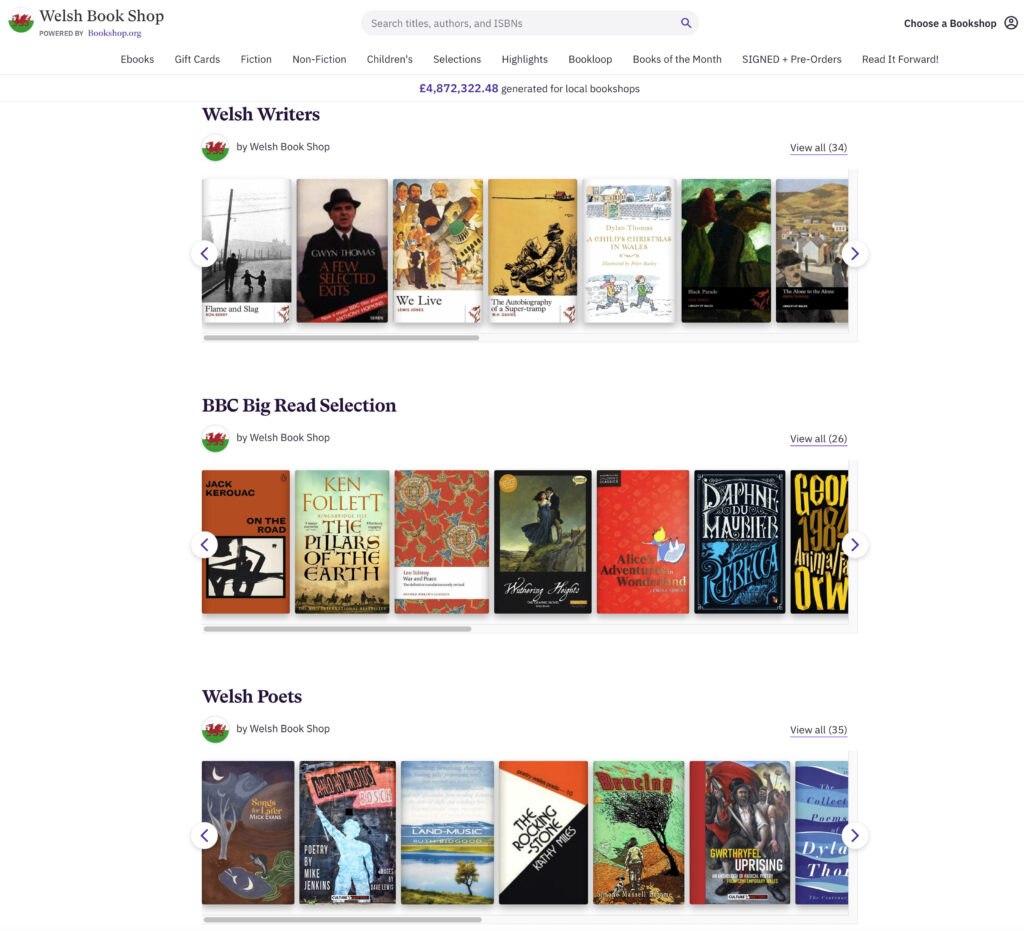Focus the search titles and authors field
1024x931 pixels.
520,23
